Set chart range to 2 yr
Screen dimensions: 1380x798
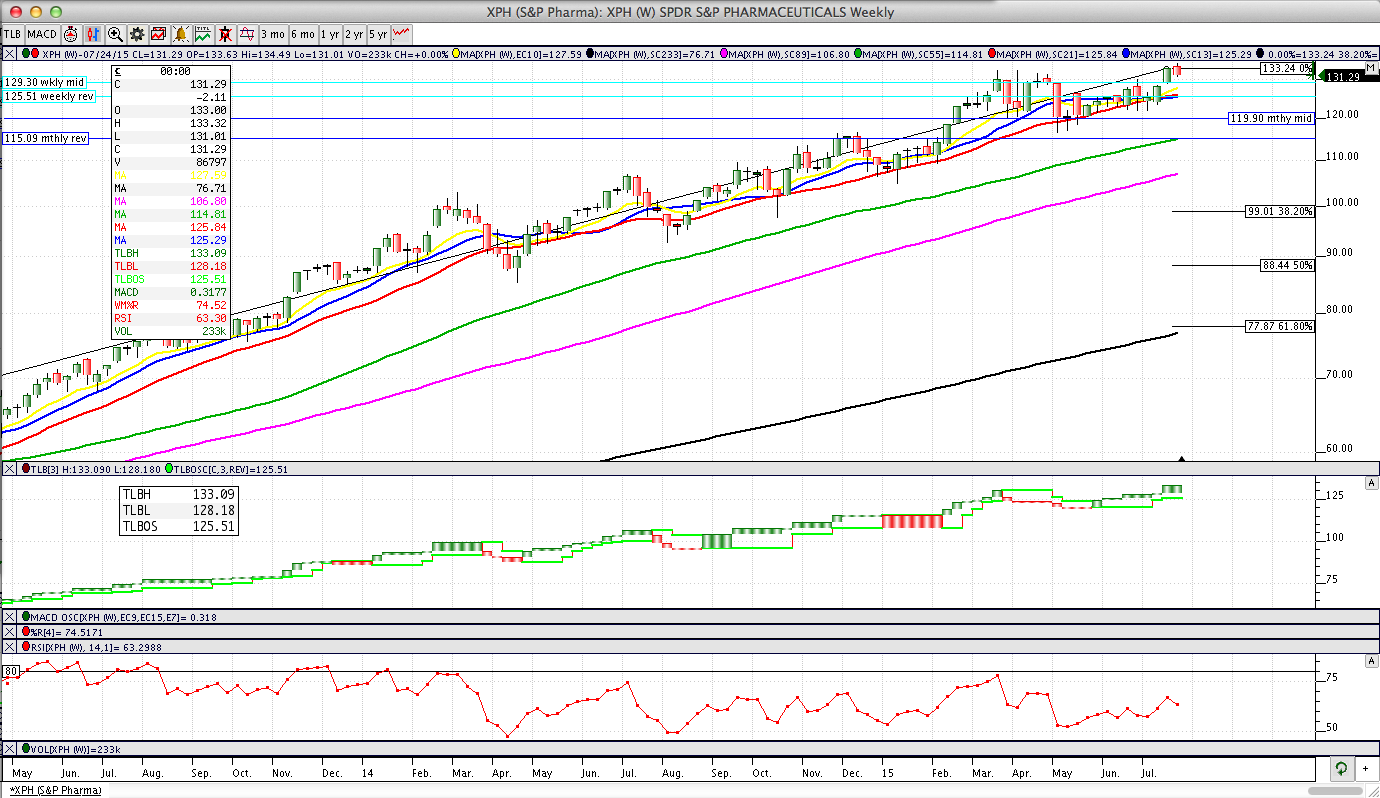[x=354, y=33]
